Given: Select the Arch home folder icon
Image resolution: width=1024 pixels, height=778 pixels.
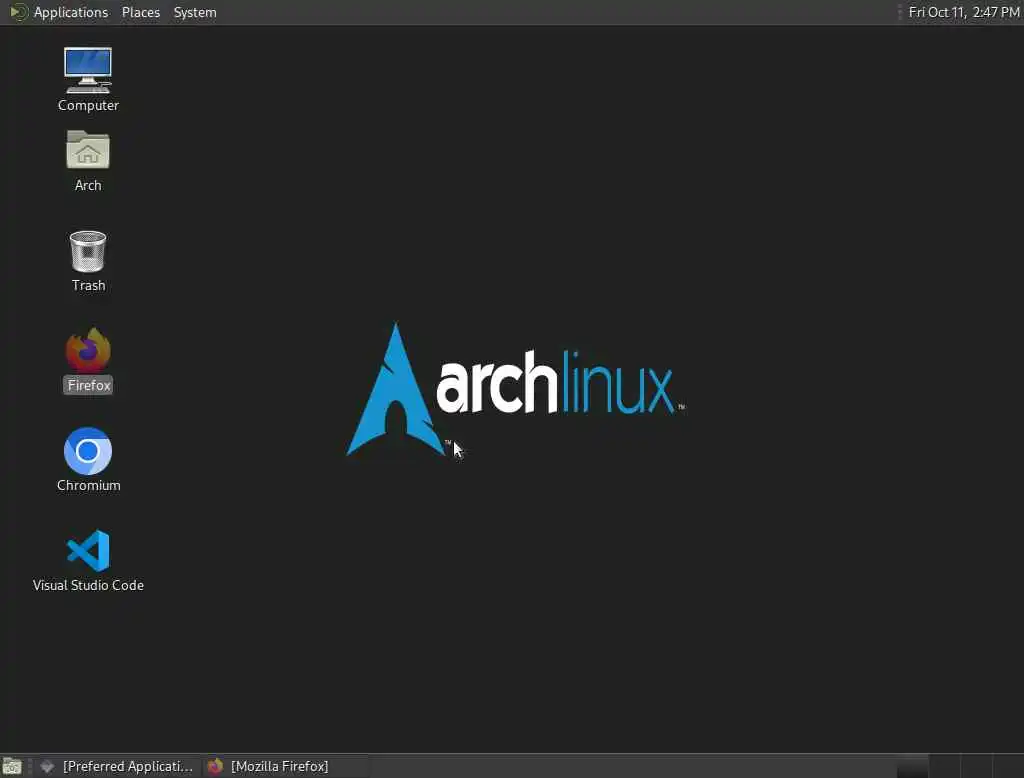Looking at the screenshot, I should click(x=88, y=150).
